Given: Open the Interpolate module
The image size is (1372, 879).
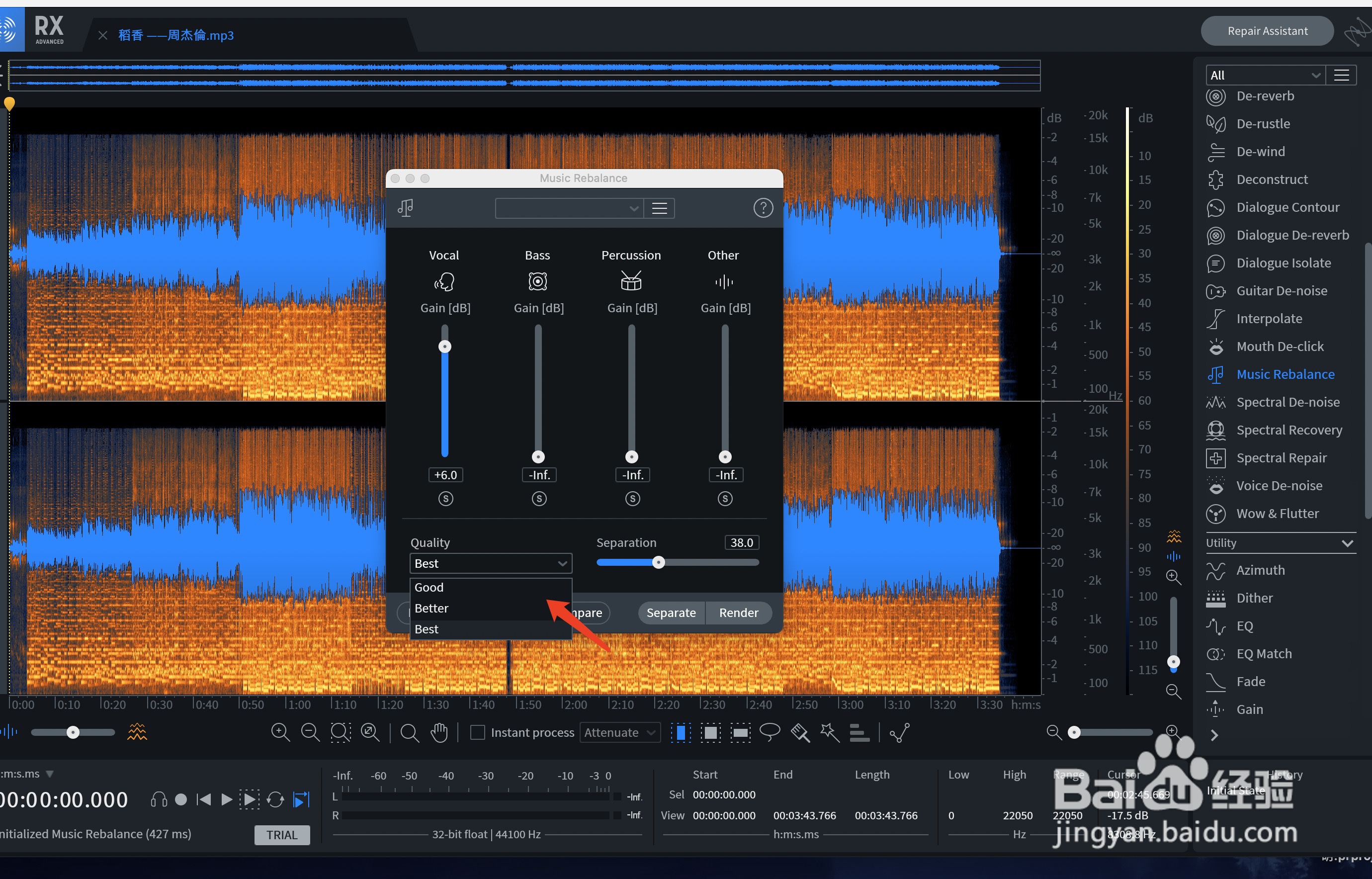Looking at the screenshot, I should (x=1269, y=319).
